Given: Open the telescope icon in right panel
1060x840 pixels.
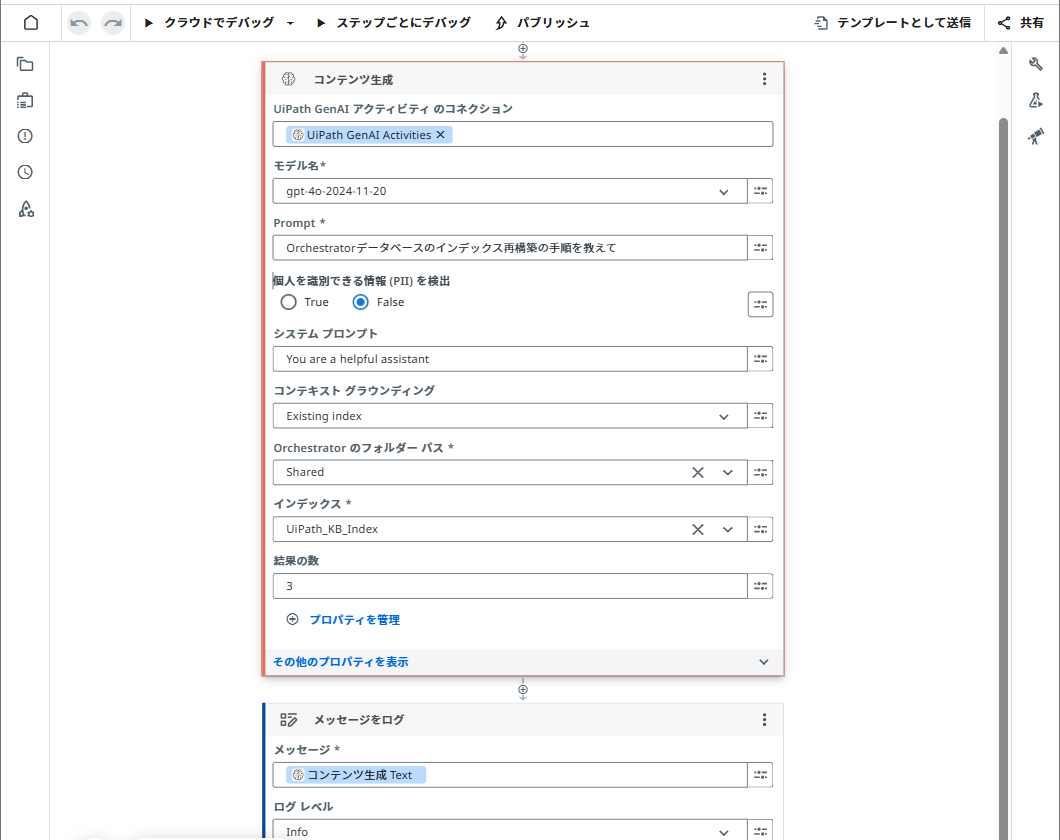Looking at the screenshot, I should (x=1036, y=137).
